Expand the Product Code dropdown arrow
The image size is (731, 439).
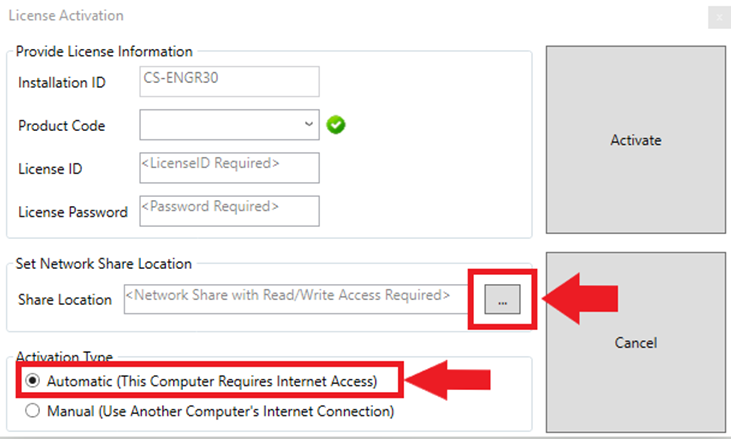[x=307, y=125]
